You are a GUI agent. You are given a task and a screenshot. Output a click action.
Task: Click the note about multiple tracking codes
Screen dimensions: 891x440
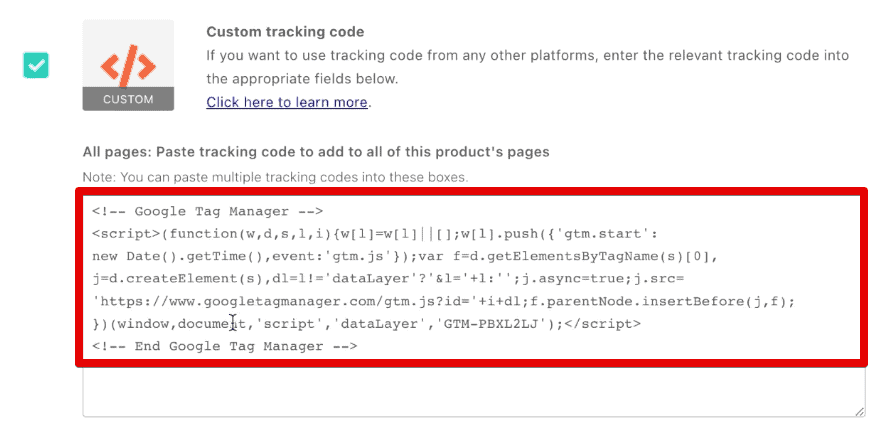click(x=276, y=177)
